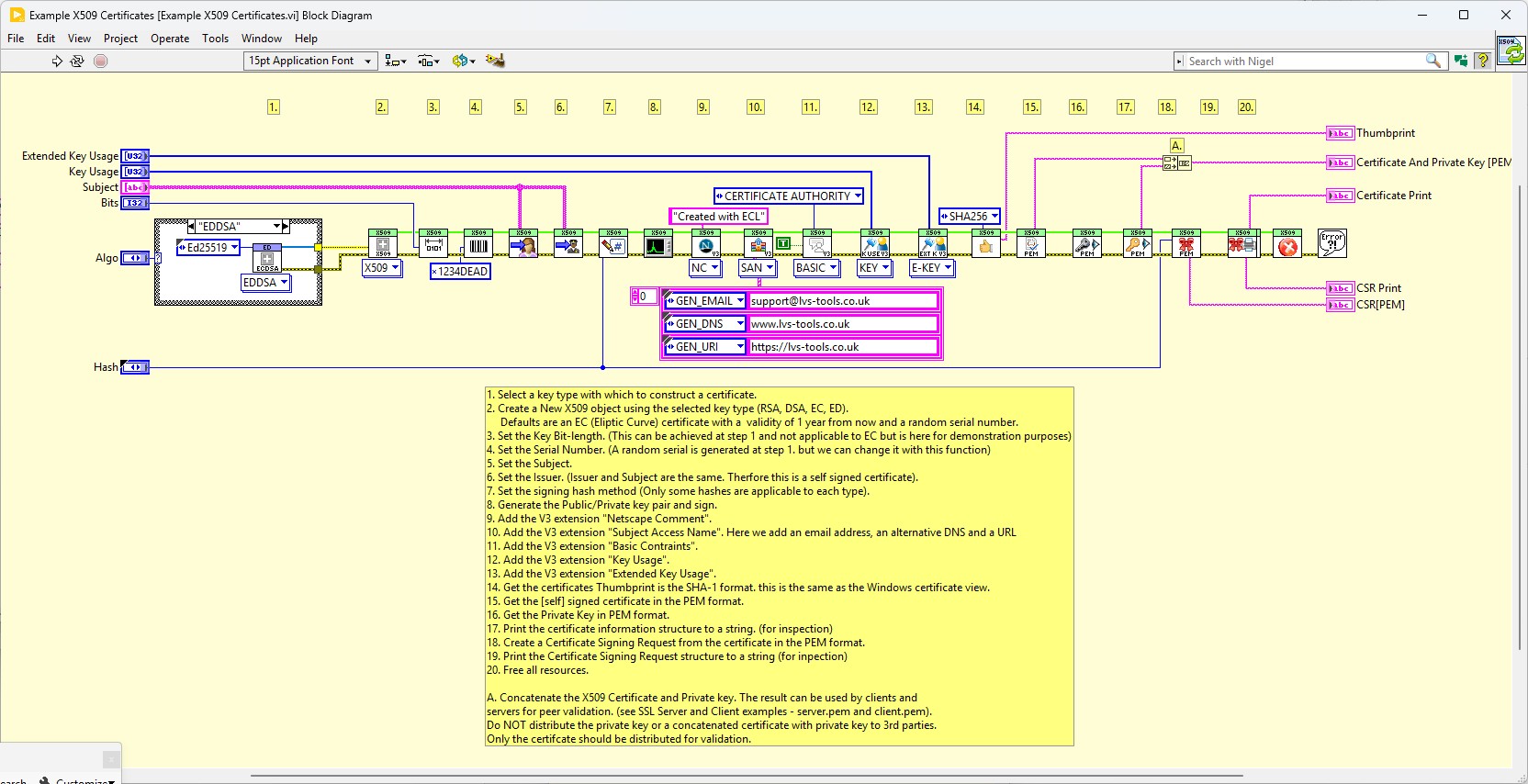Select the Free resources red X node
Screen dimensions: 1528x784
(1287, 243)
